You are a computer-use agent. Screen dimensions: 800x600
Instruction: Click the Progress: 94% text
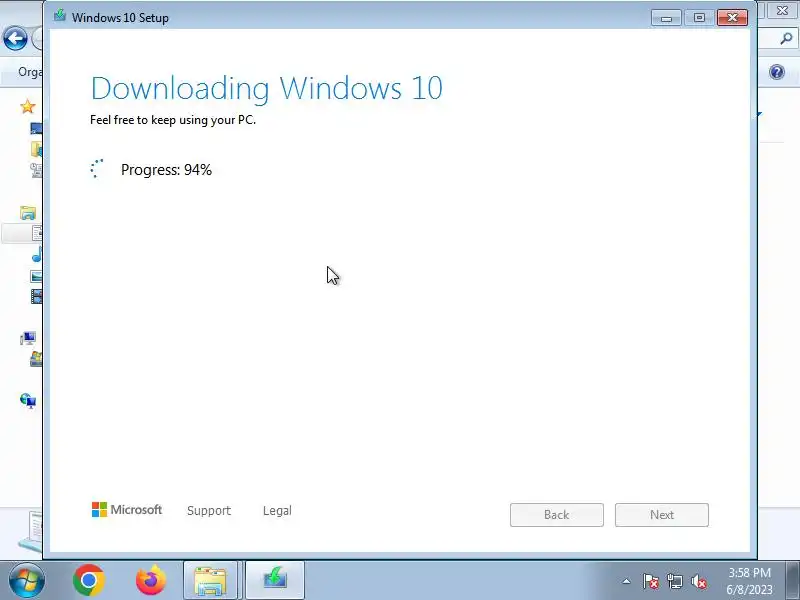tap(166, 169)
